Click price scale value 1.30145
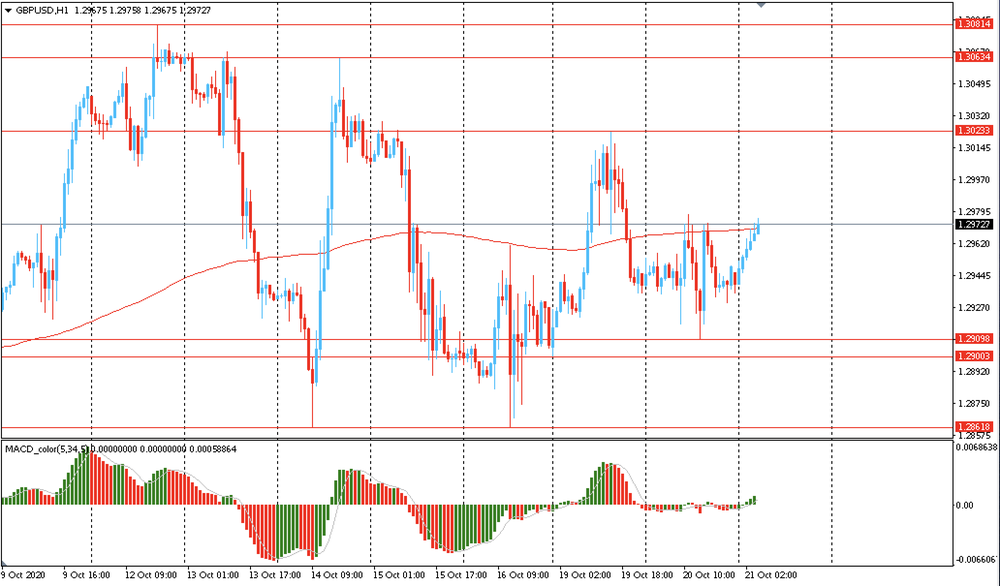 975,148
